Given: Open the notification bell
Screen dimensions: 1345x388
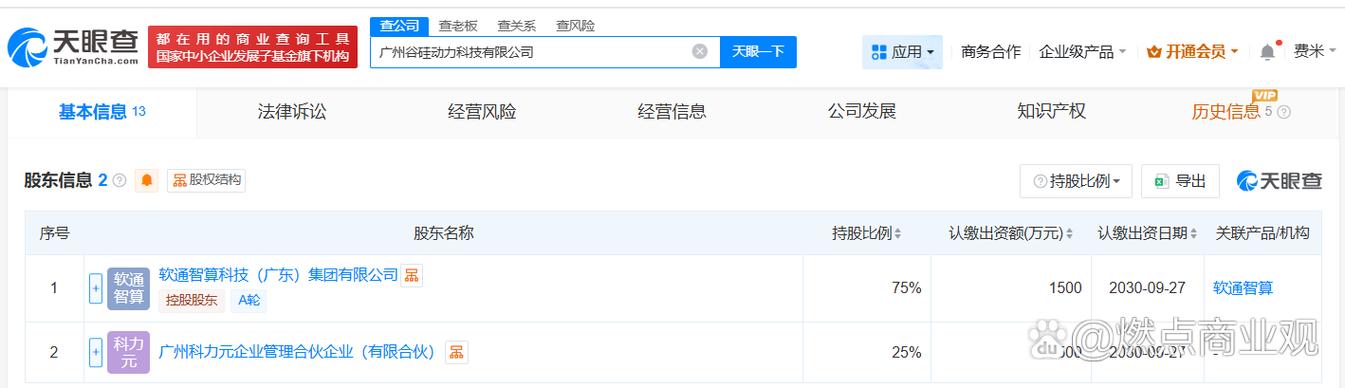Looking at the screenshot, I should click(x=1268, y=51).
